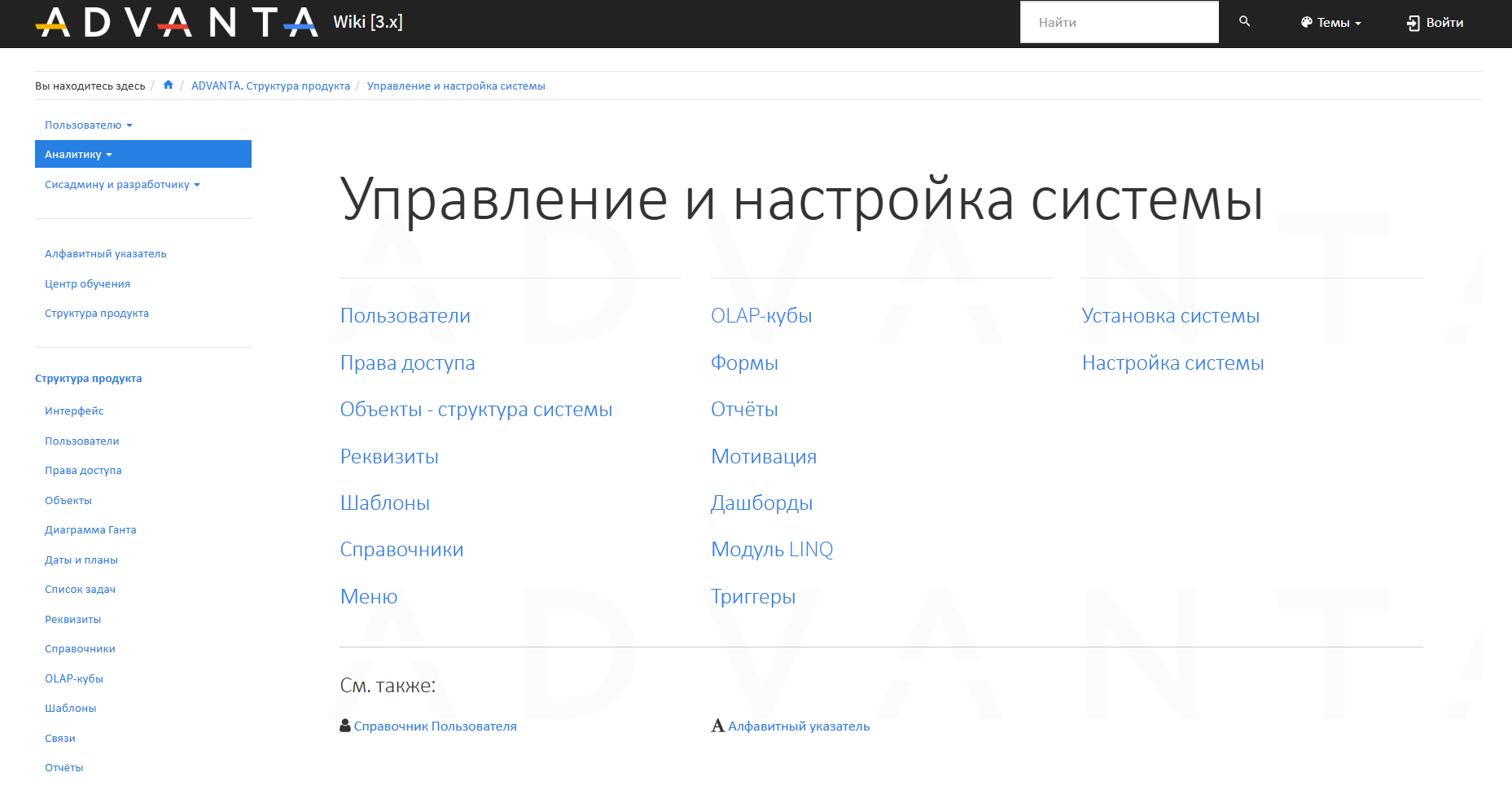Expand the Сисадмину и разработчику dropdown
The height and width of the screenshot is (790, 1512).
[x=122, y=185]
